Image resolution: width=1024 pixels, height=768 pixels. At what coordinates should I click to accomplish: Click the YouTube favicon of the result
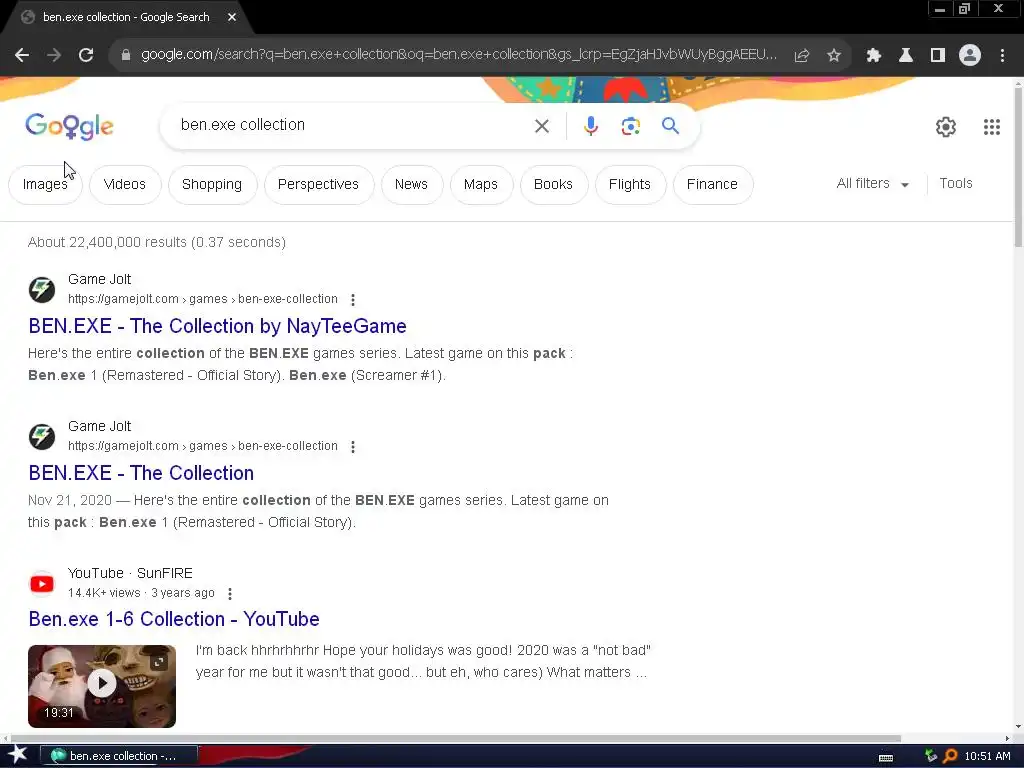42,583
